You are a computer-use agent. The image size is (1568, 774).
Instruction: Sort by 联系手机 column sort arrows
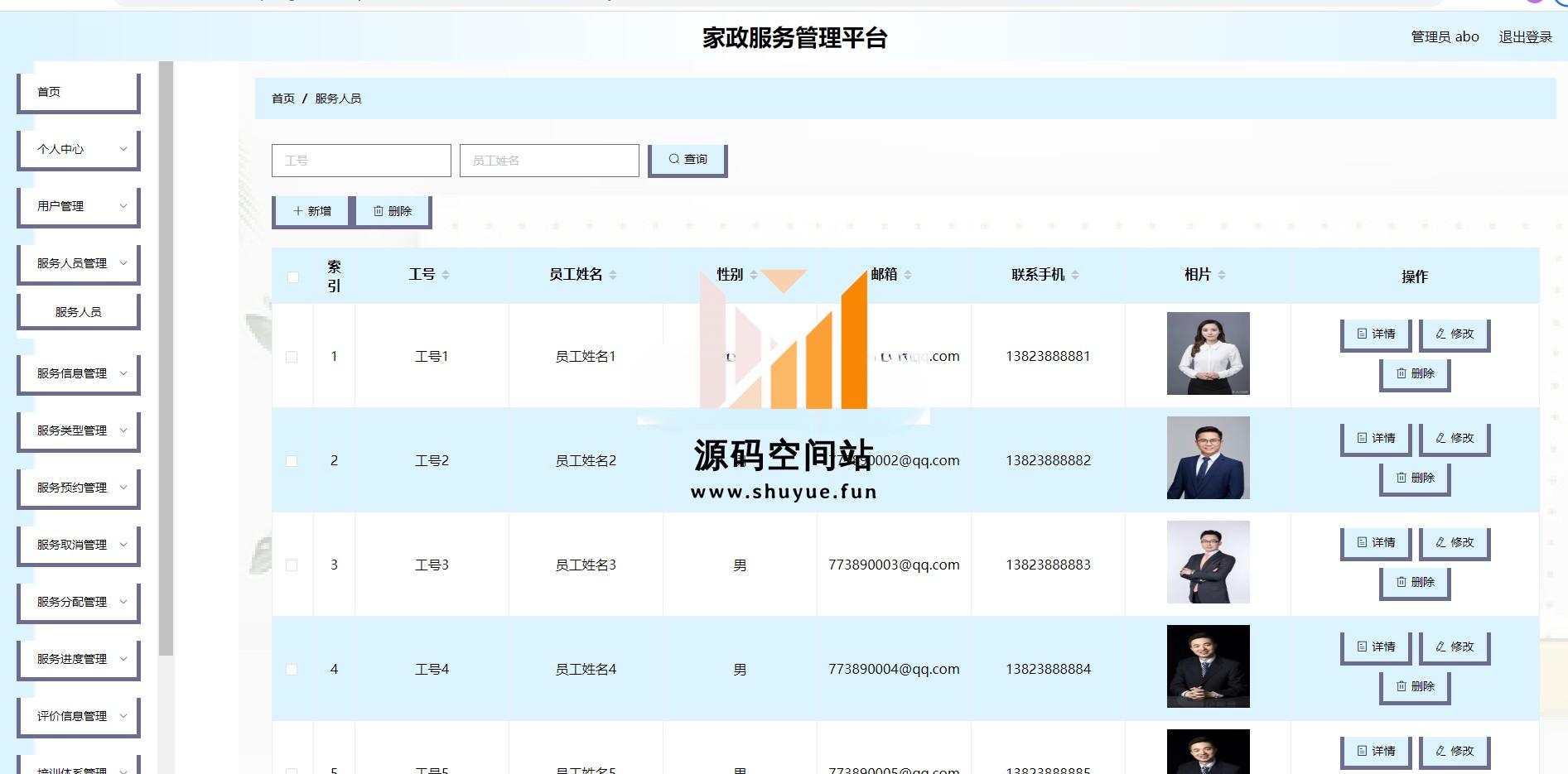[1075, 275]
